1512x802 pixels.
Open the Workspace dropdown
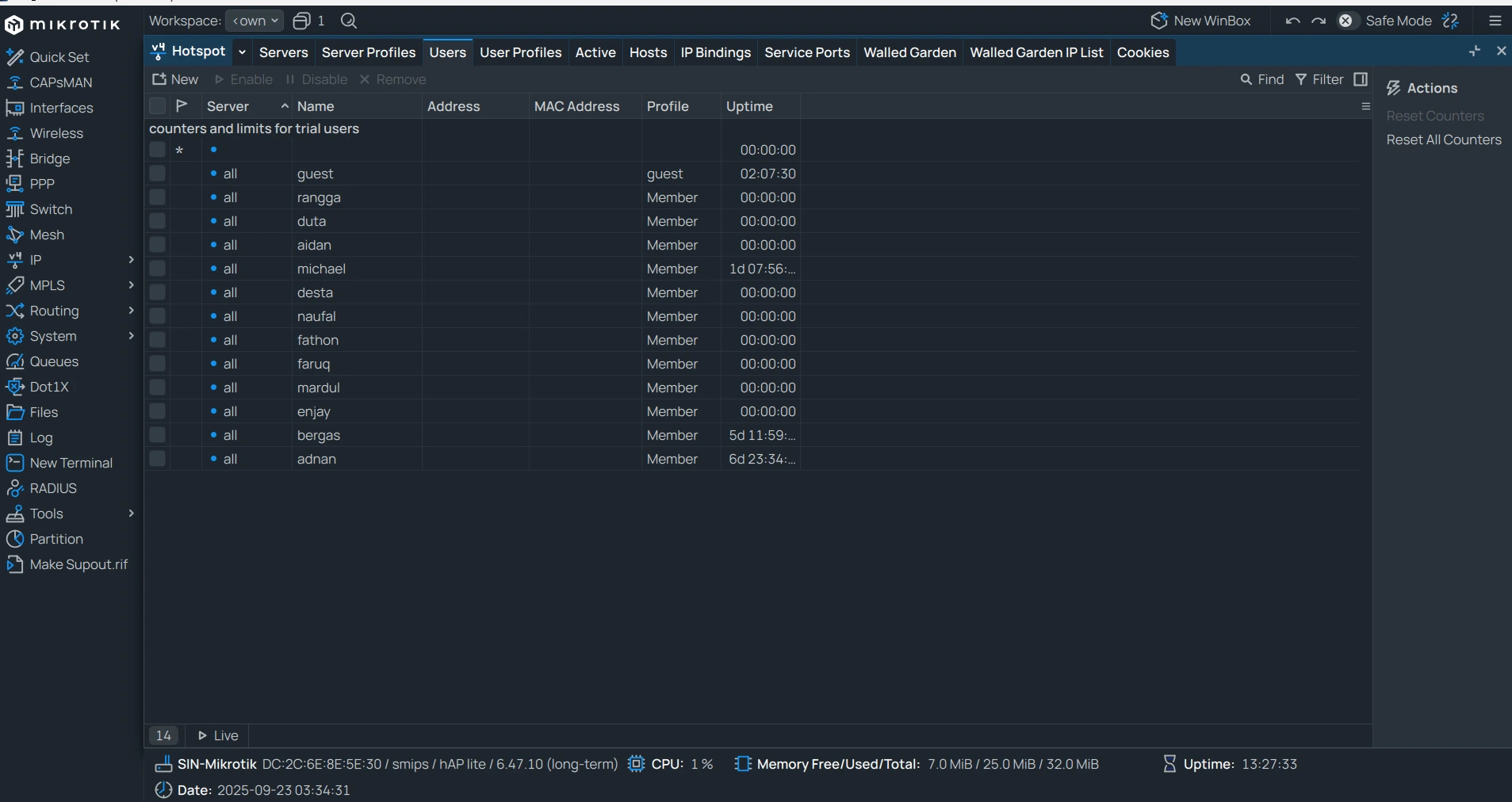click(x=255, y=21)
